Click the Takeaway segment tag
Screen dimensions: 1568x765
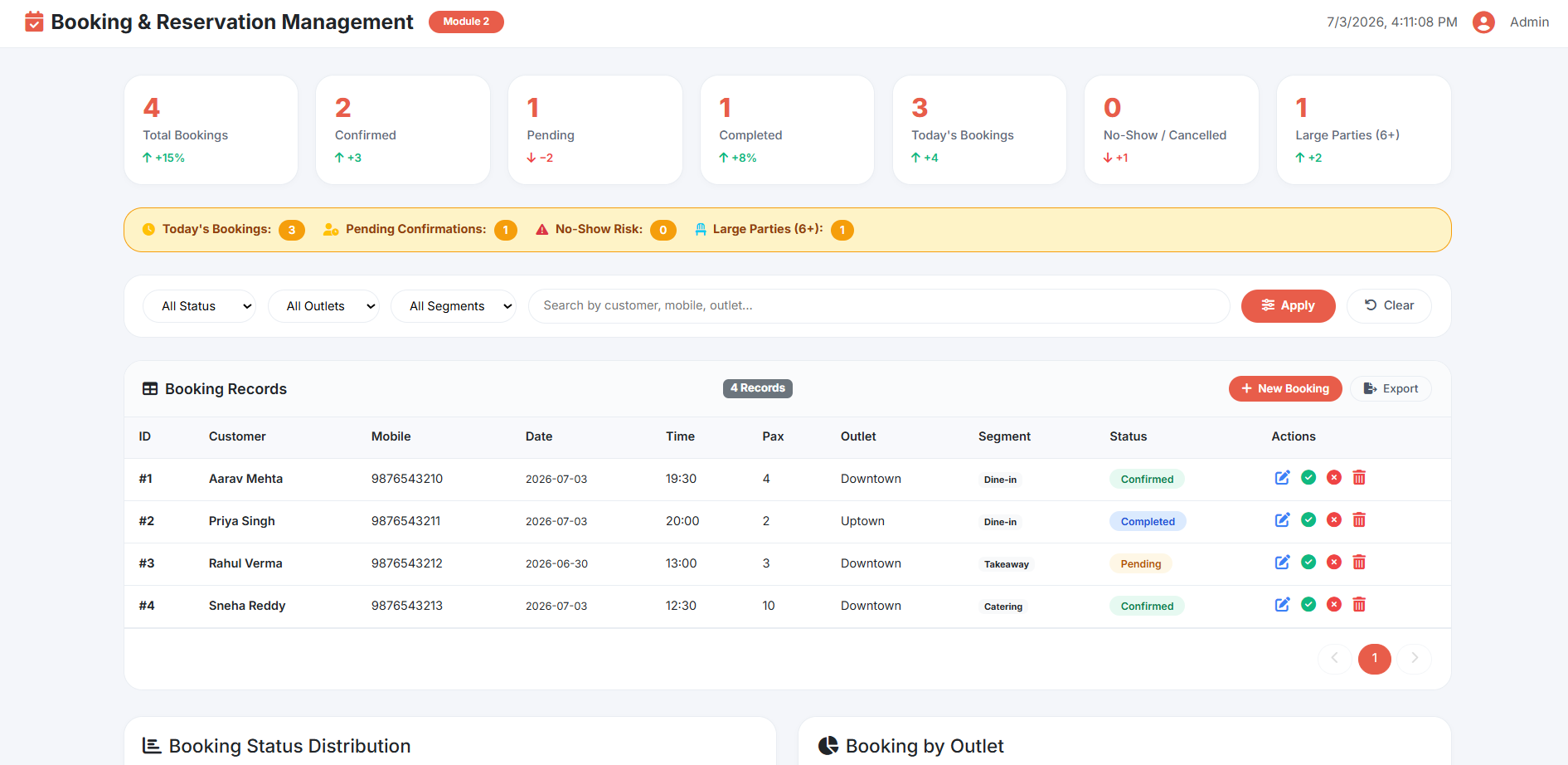tap(1007, 564)
